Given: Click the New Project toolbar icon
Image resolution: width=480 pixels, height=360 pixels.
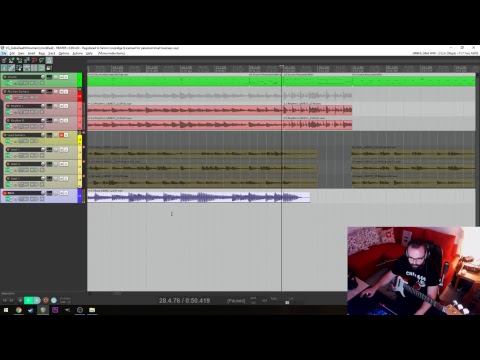Looking at the screenshot, I should [4, 60].
